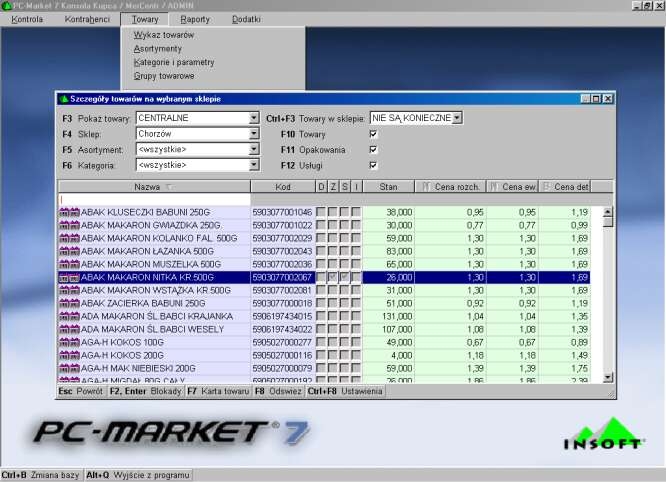Toggle the F10 Towary checkbox
Viewport: 666px width, 482px height.
coord(373,134)
